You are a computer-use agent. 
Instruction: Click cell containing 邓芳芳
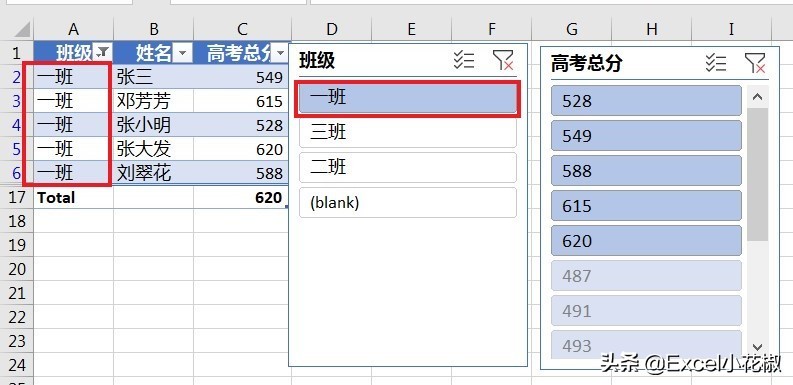tap(154, 101)
